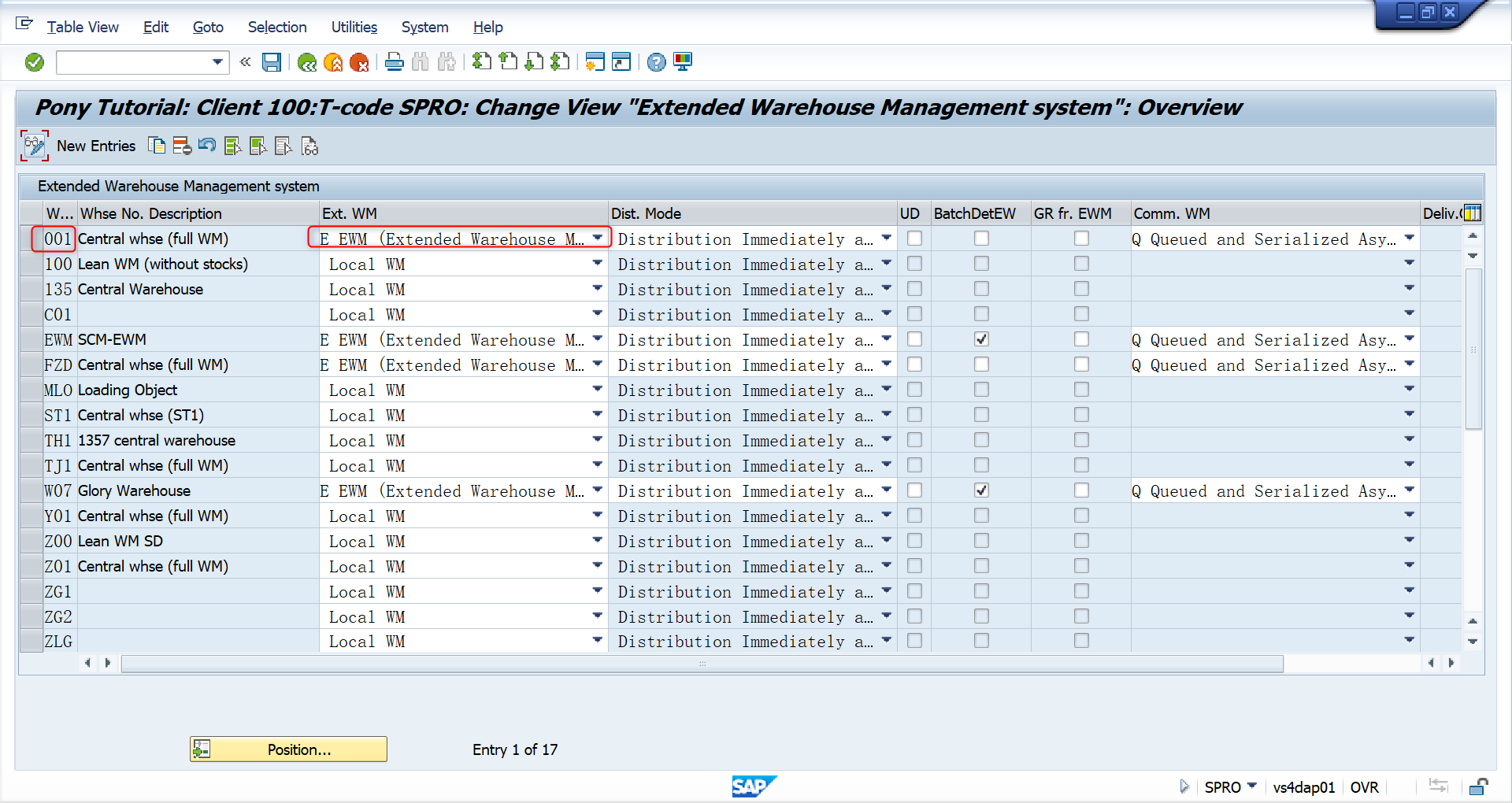Click the red Cancel icon
This screenshot has height=803, width=1512.
pos(361,62)
